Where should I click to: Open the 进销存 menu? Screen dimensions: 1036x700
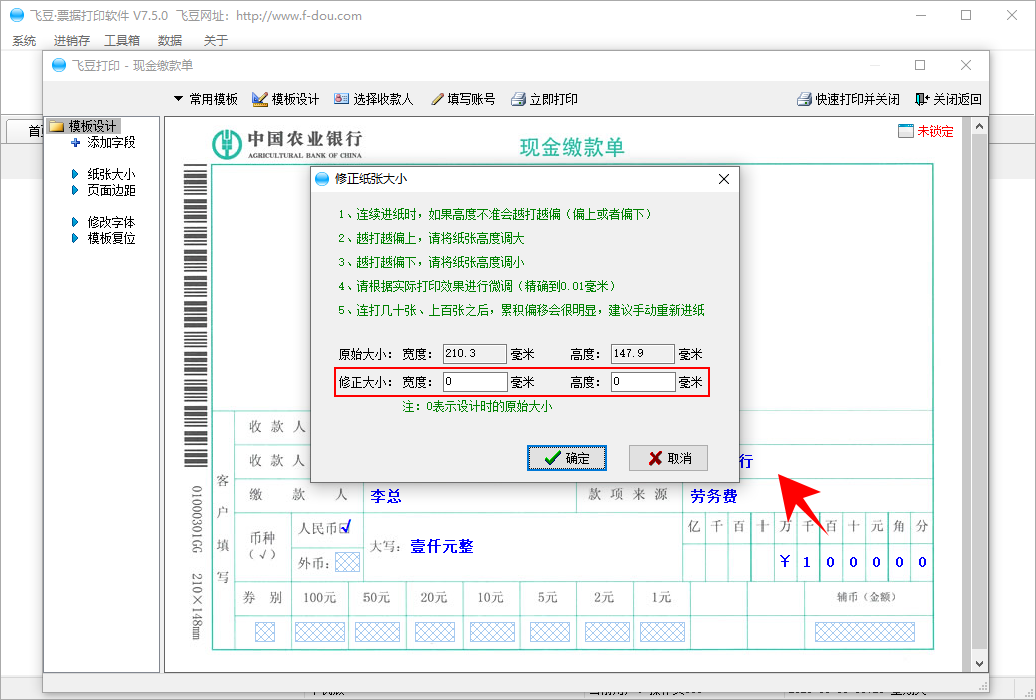pos(71,41)
